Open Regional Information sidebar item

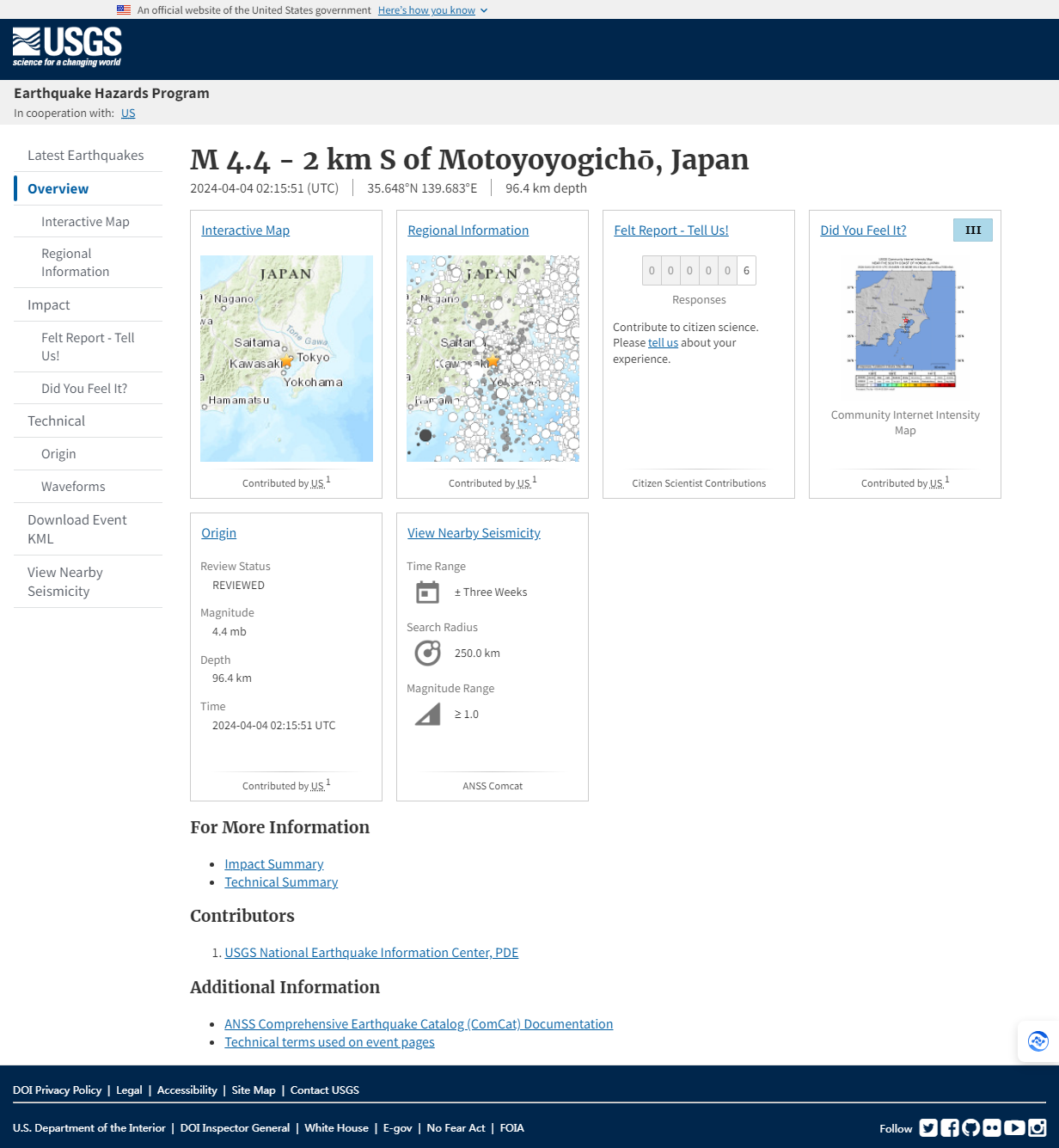pos(76,262)
